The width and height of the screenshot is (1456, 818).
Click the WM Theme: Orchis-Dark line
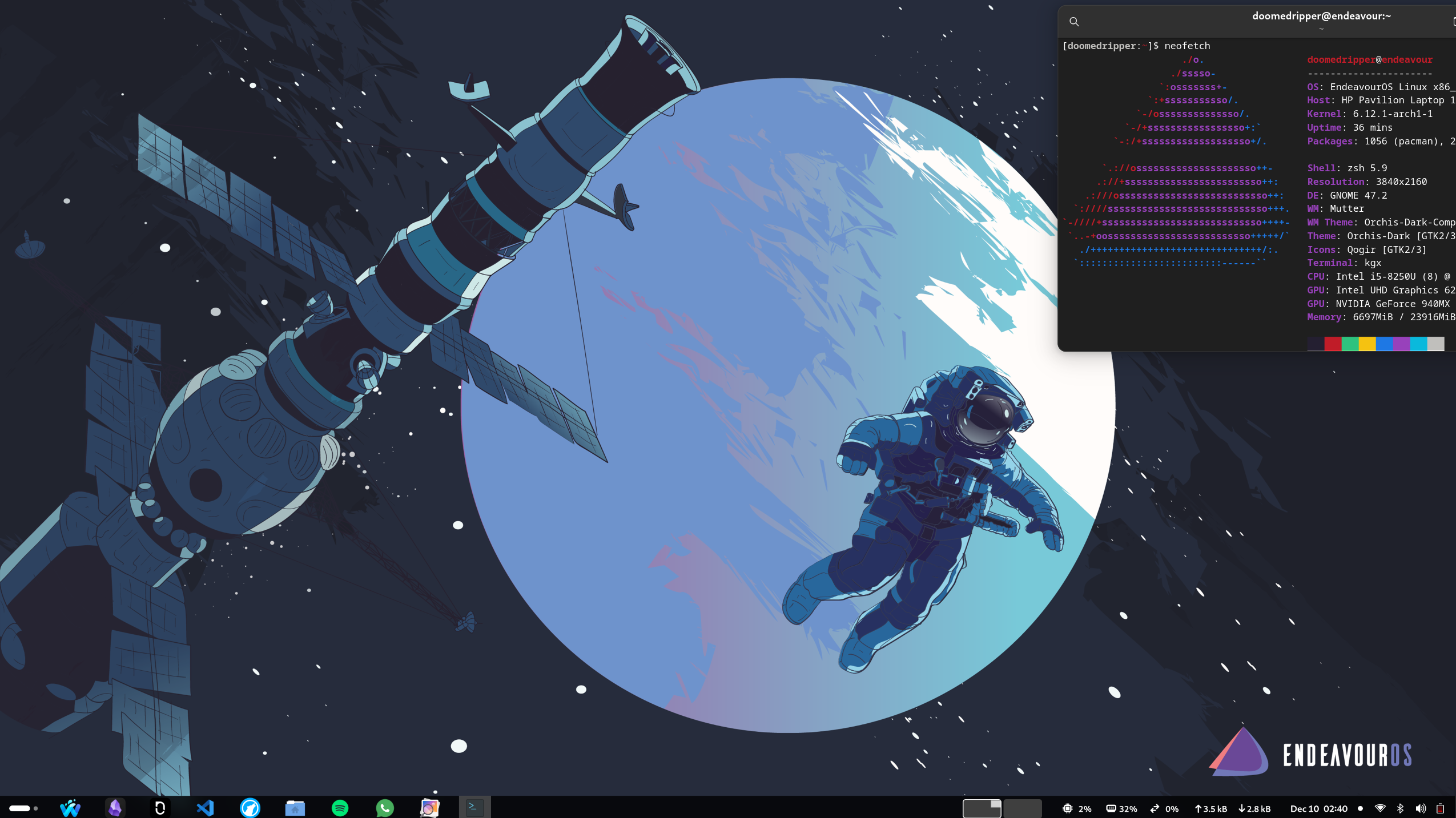pos(1381,222)
